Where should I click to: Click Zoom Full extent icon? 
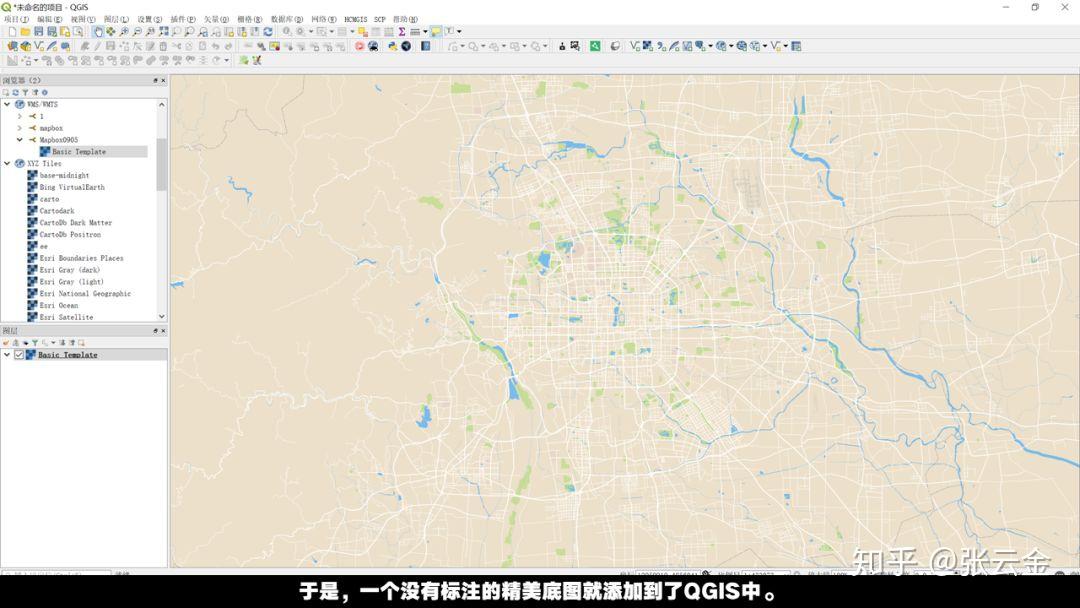tap(163, 31)
